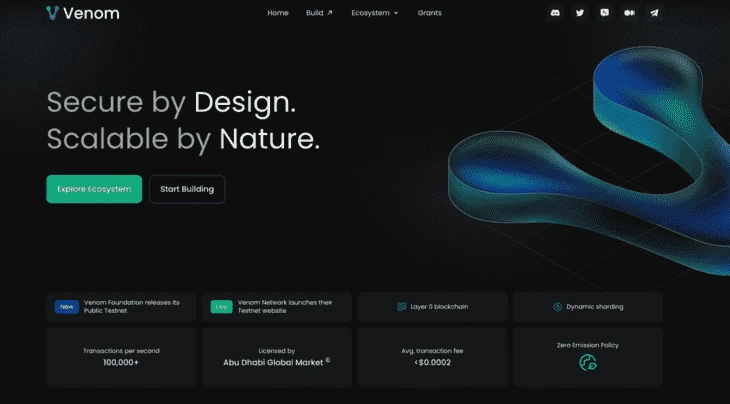Open Venom Network launches Testnet website news
730x404 pixels.
[277, 307]
